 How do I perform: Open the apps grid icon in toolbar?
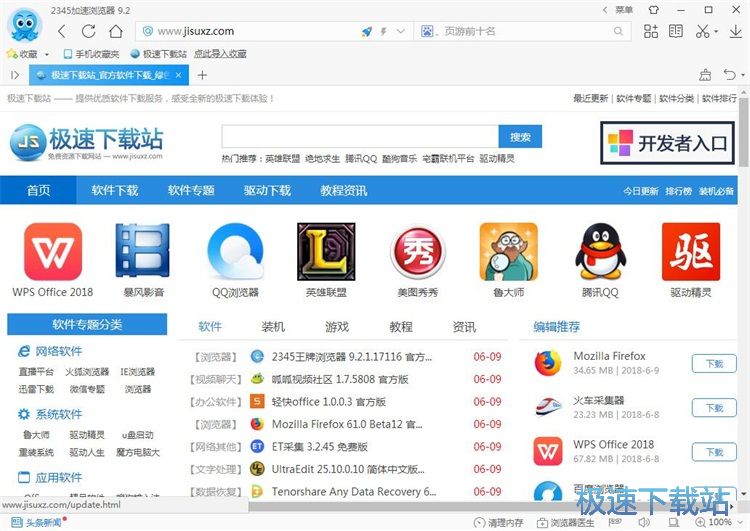click(651, 32)
